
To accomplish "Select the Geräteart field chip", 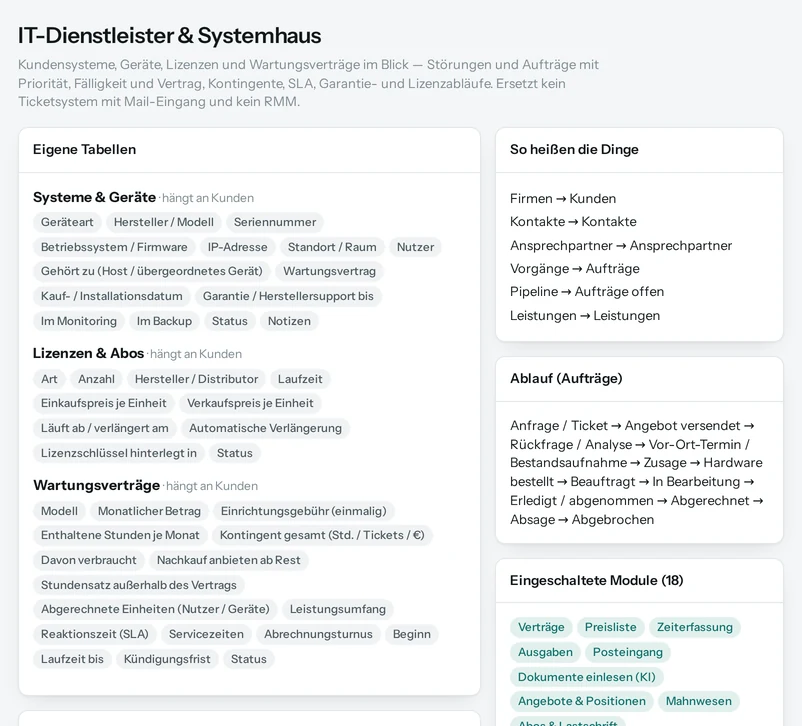I will click(x=67, y=222).
